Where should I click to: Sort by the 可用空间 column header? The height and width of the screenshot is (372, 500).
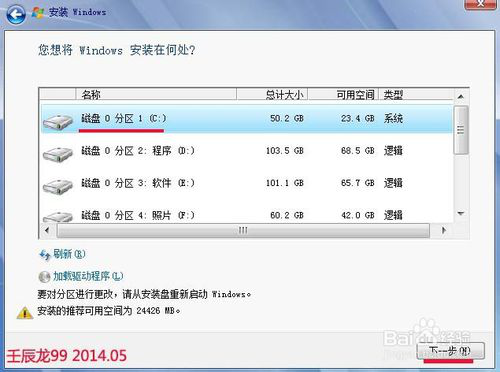point(343,95)
